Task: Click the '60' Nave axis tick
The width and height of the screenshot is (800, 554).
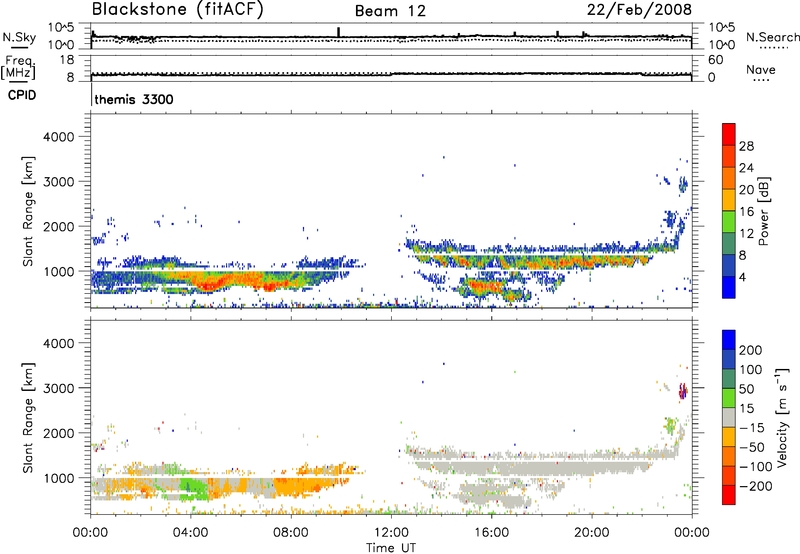Action: pyautogui.click(x=715, y=60)
